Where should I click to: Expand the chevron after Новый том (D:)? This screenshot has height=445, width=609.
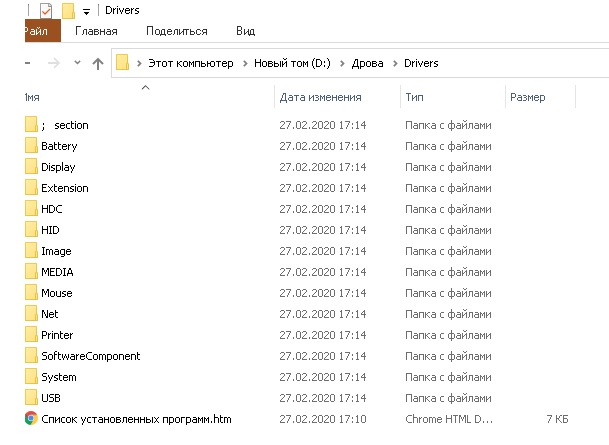pyautogui.click(x=342, y=63)
